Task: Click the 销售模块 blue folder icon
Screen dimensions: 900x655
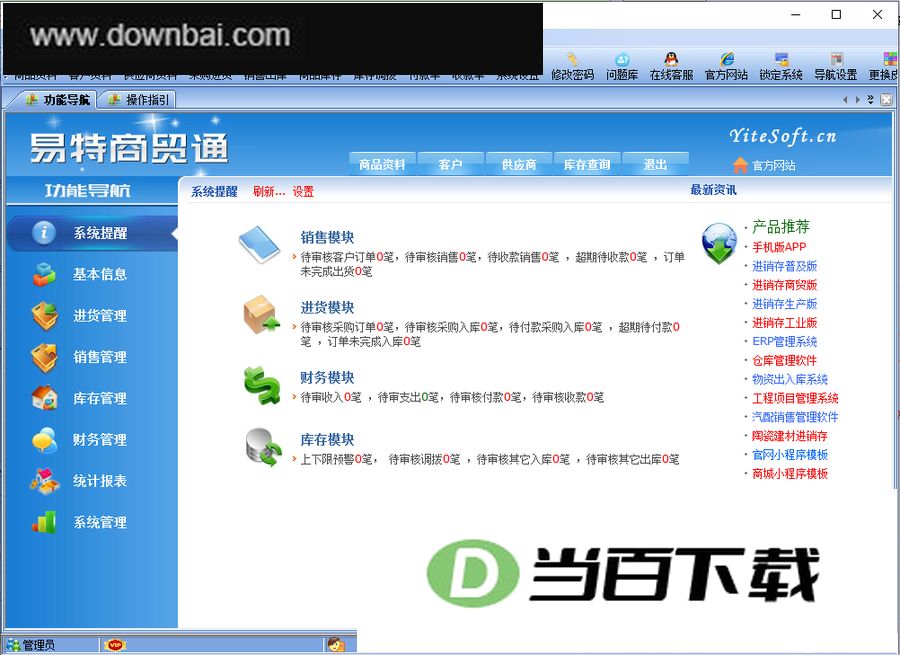Action: [x=260, y=245]
